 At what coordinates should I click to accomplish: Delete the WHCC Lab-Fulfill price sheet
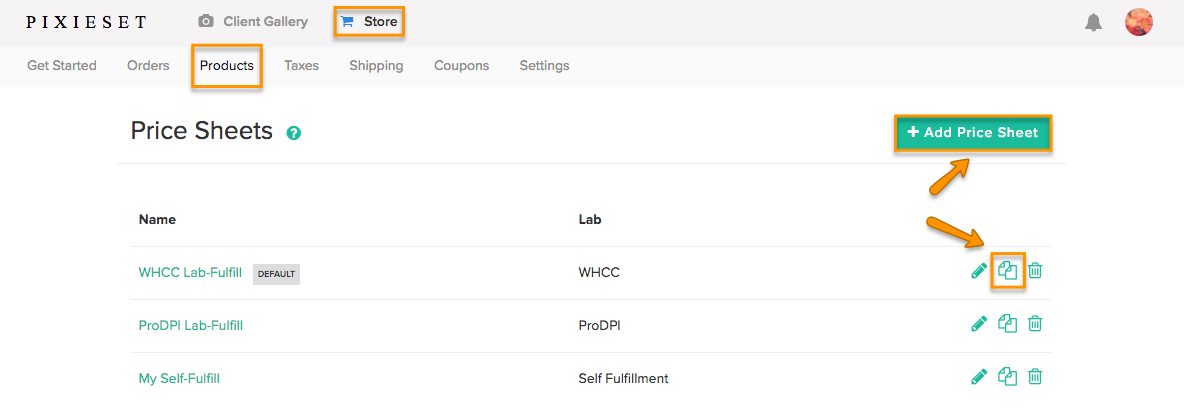pos(1035,271)
